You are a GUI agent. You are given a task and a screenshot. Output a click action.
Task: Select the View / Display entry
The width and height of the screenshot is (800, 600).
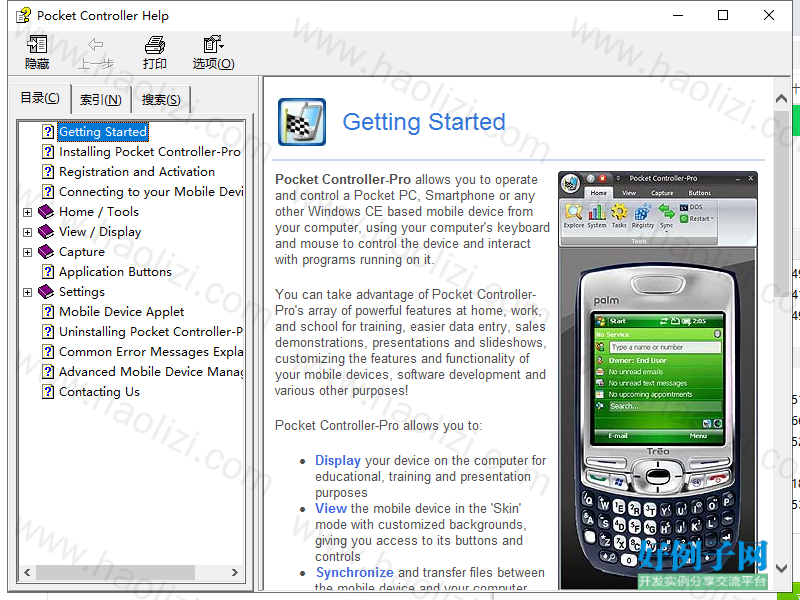pos(100,232)
